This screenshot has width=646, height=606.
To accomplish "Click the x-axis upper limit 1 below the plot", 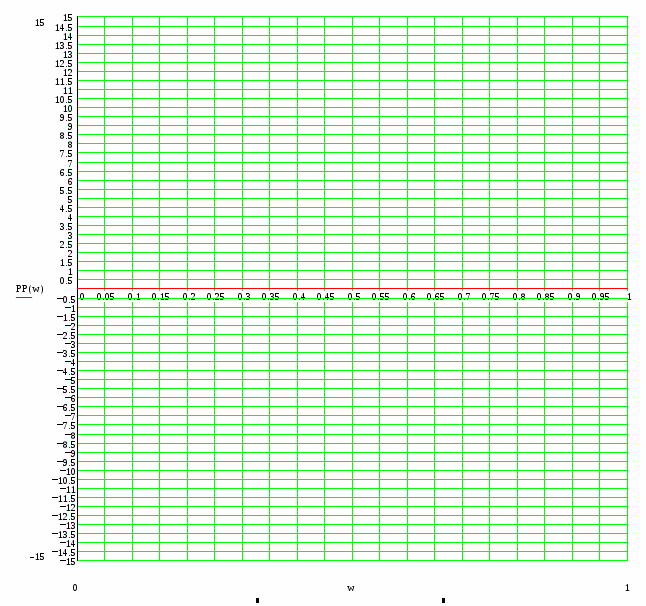I will click(627, 588).
